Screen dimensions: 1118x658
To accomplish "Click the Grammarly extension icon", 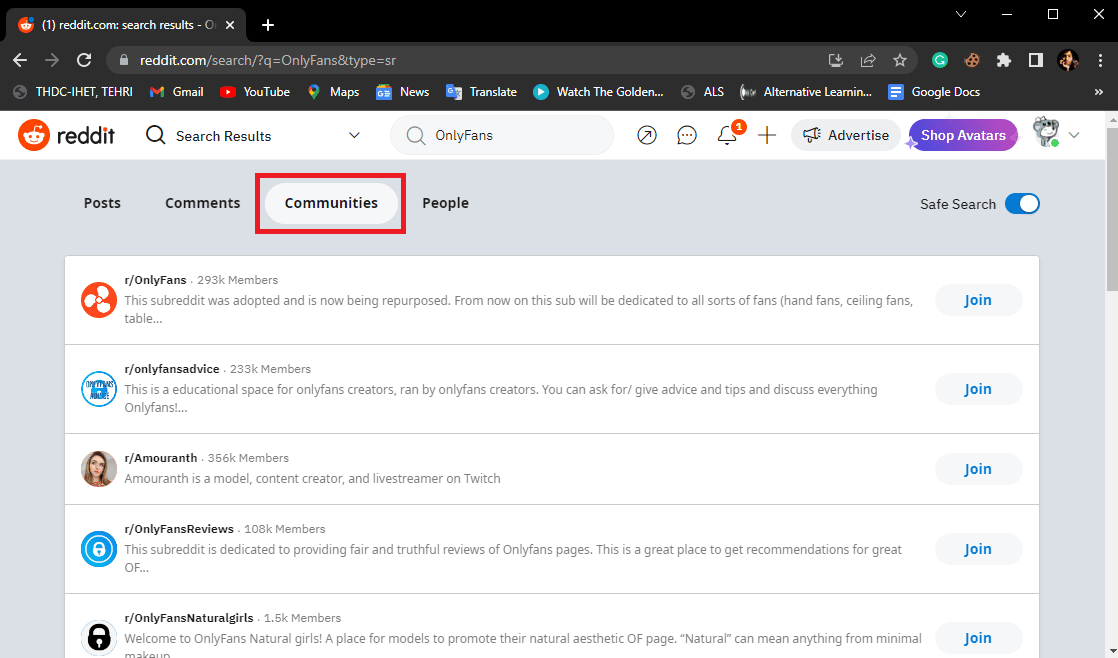I will pos(939,60).
